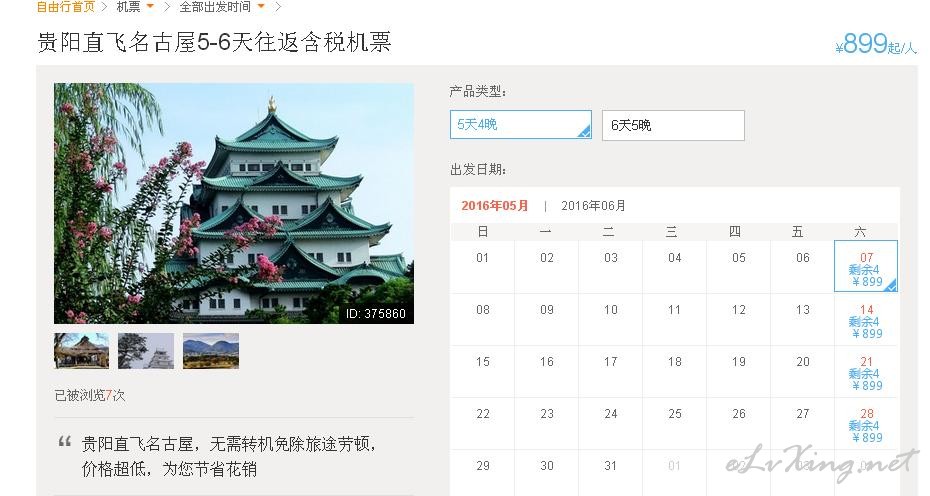Click the 已被浏览7次 view count text
The height and width of the screenshot is (496, 930).
[x=90, y=395]
